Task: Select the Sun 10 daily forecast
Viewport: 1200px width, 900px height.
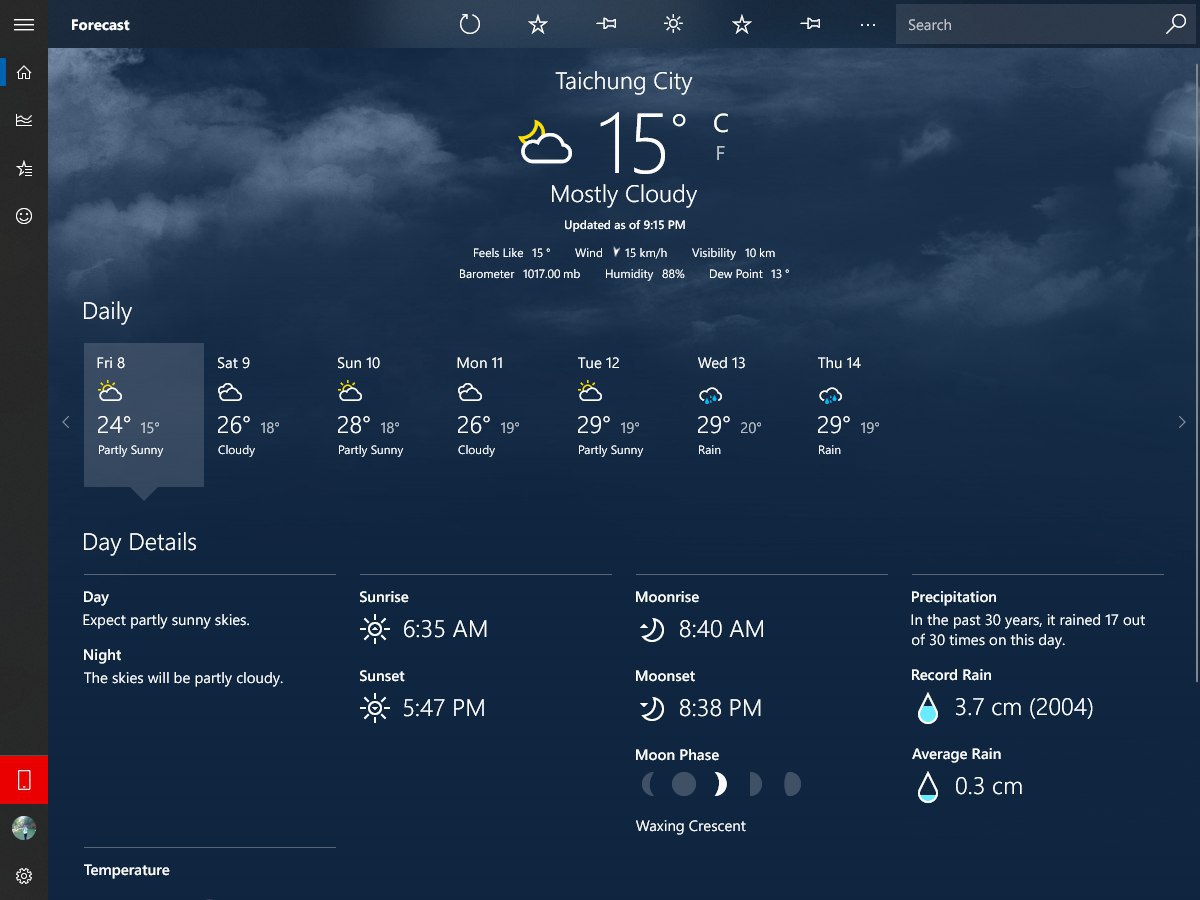Action: click(384, 415)
